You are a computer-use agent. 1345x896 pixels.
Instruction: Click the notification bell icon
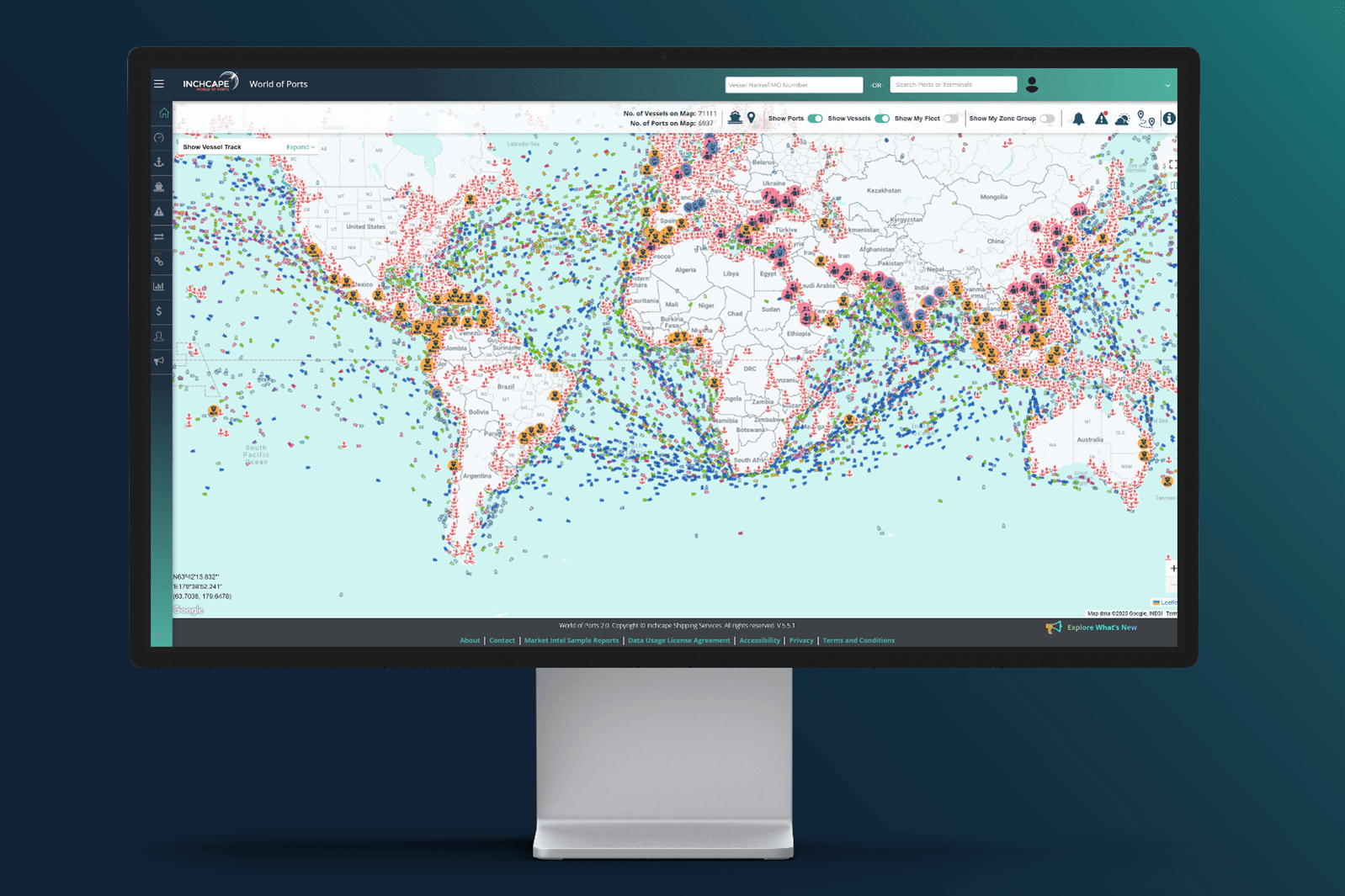(1078, 119)
